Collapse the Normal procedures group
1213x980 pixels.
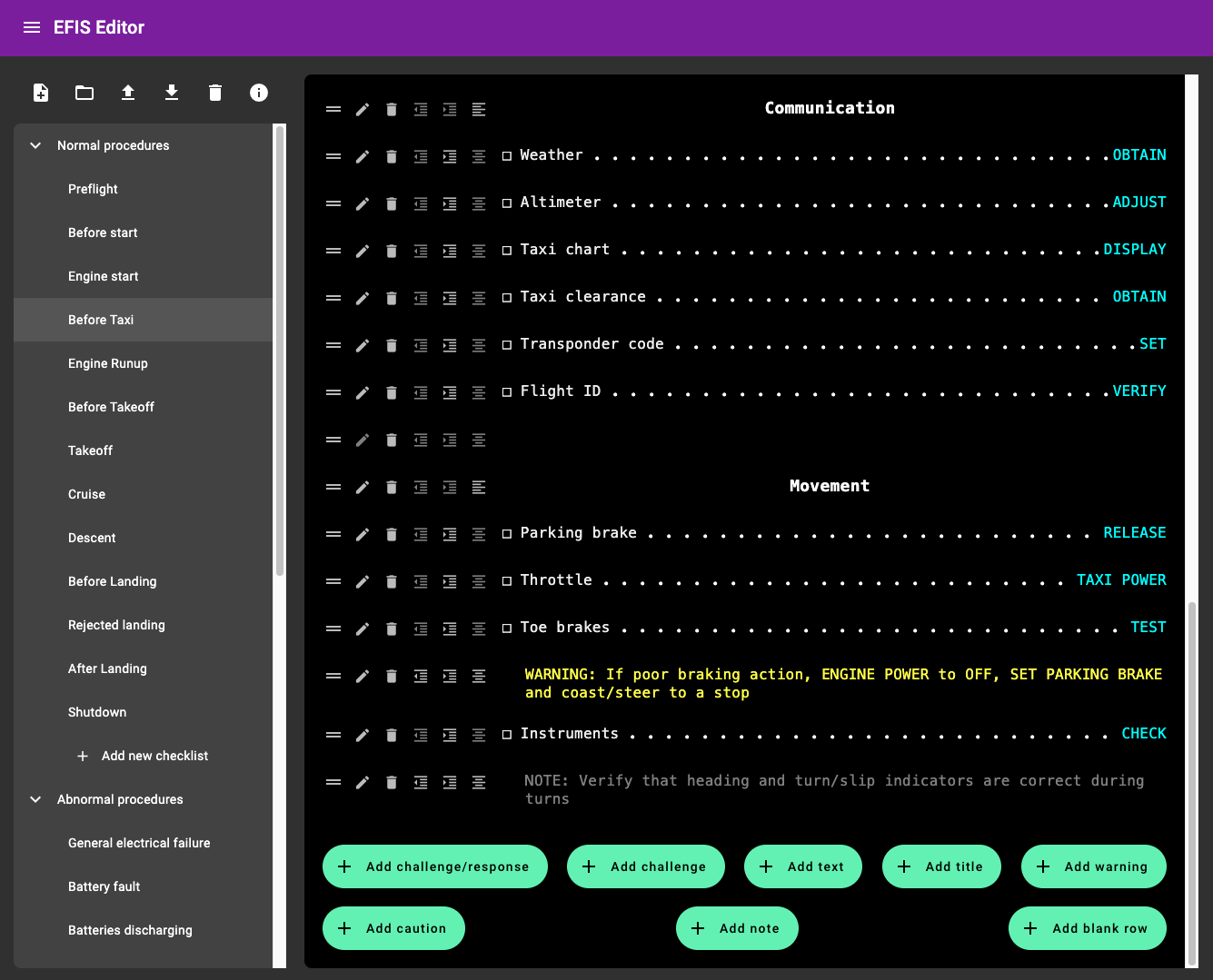pyautogui.click(x=35, y=145)
